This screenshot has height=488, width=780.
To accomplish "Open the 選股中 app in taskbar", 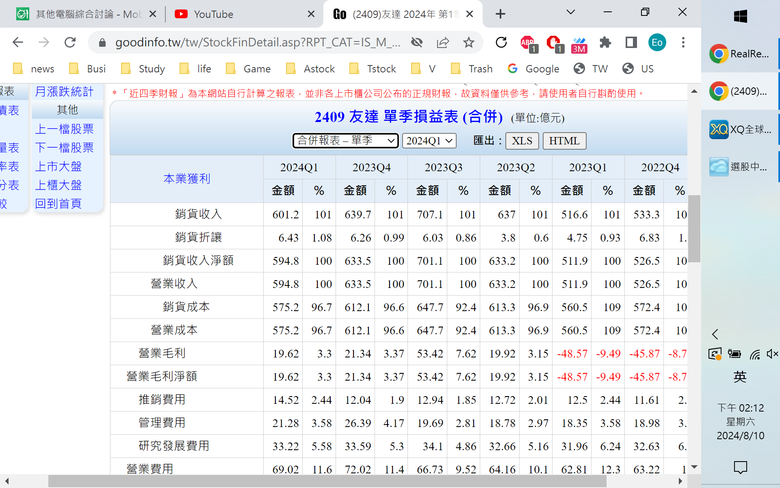I will point(740,167).
